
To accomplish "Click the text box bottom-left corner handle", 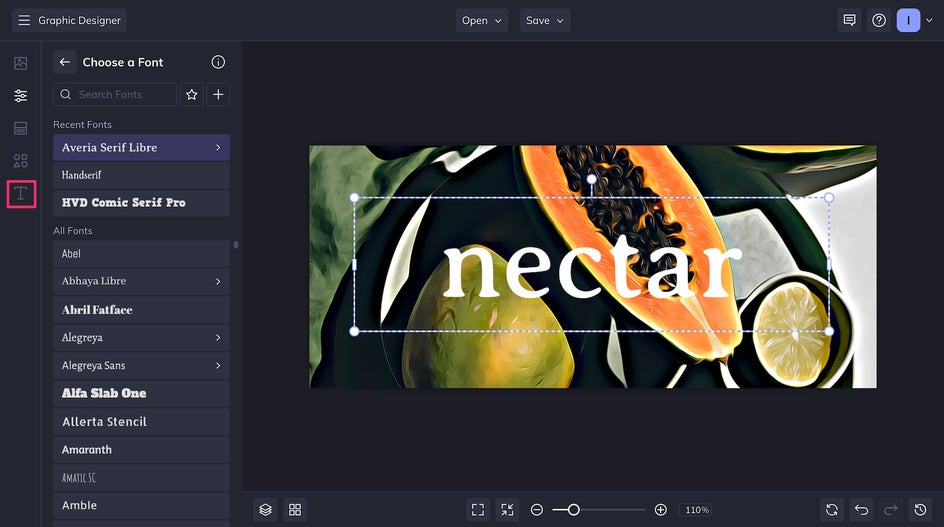I will coord(354,331).
